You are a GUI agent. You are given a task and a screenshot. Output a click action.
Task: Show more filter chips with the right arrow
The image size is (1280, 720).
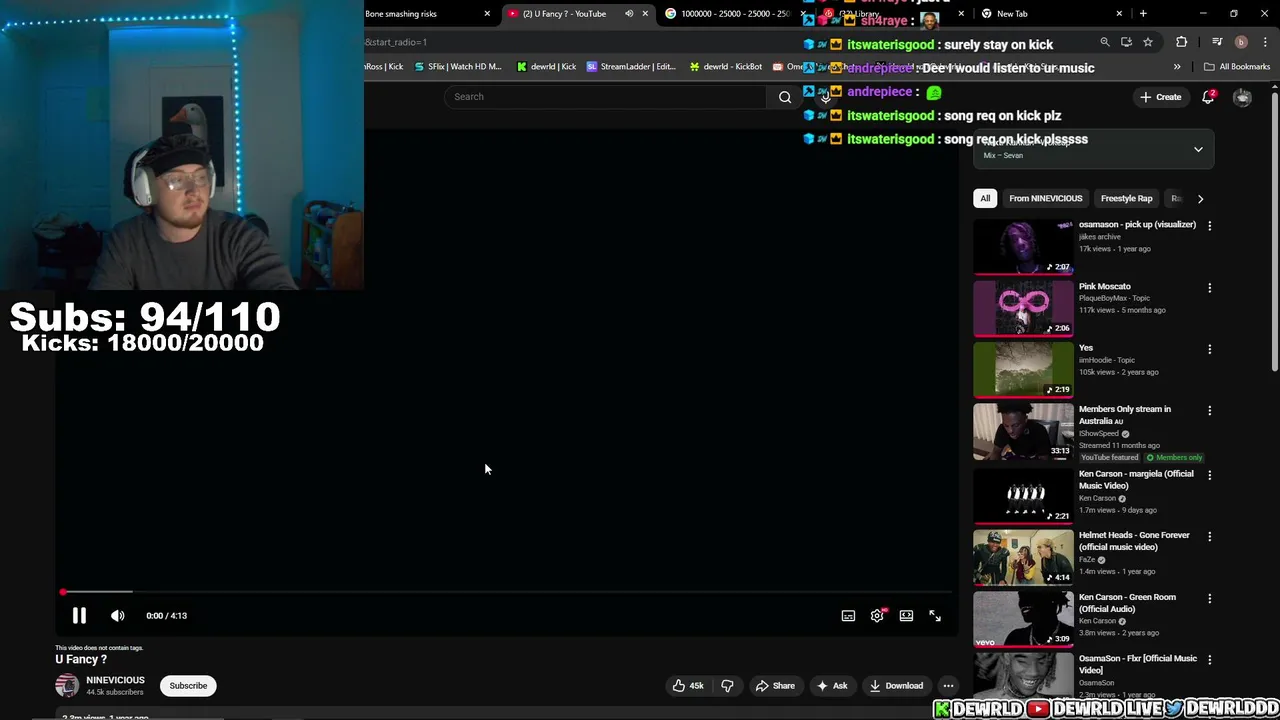(1200, 198)
